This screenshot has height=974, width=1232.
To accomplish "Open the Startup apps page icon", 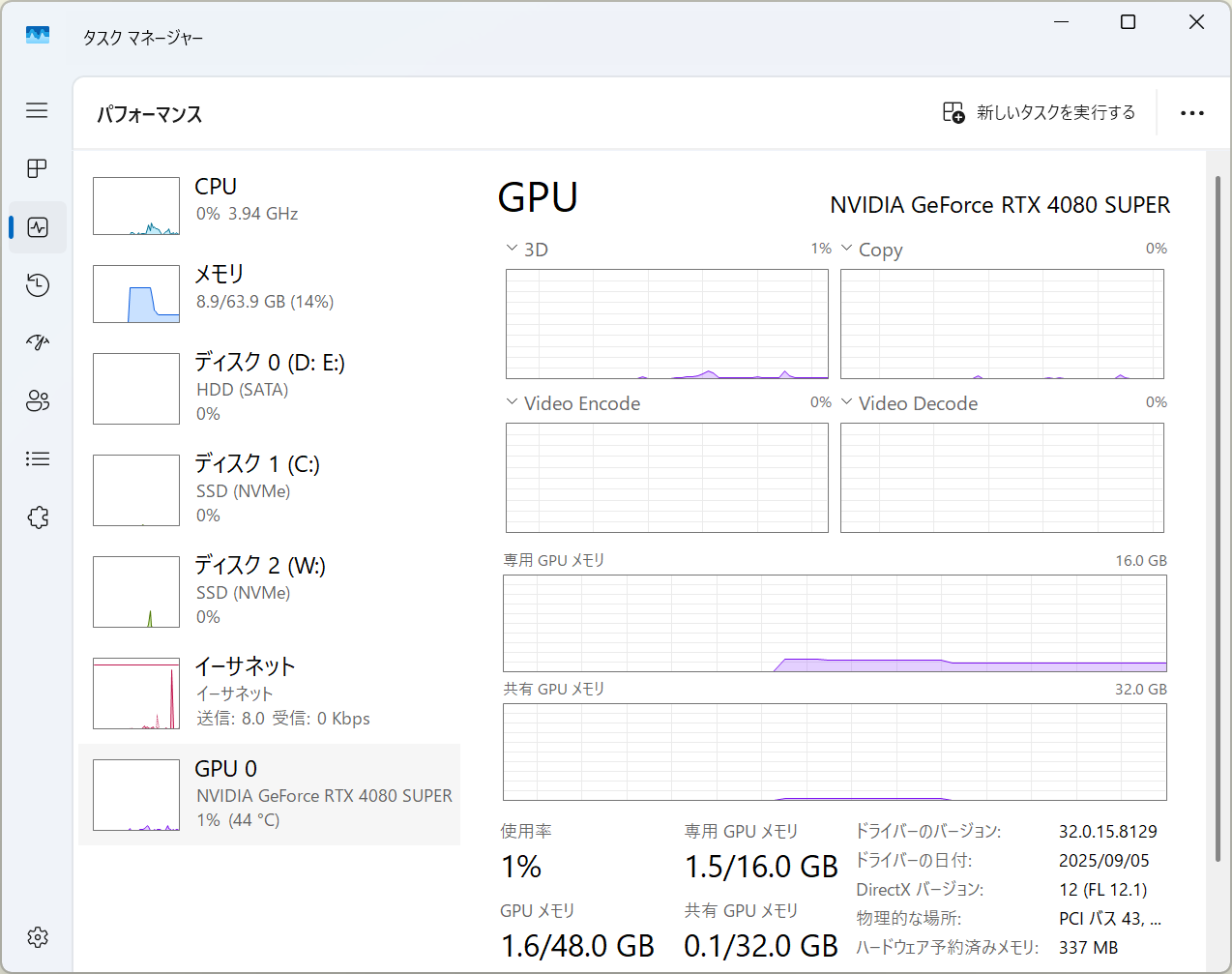I will [37, 342].
